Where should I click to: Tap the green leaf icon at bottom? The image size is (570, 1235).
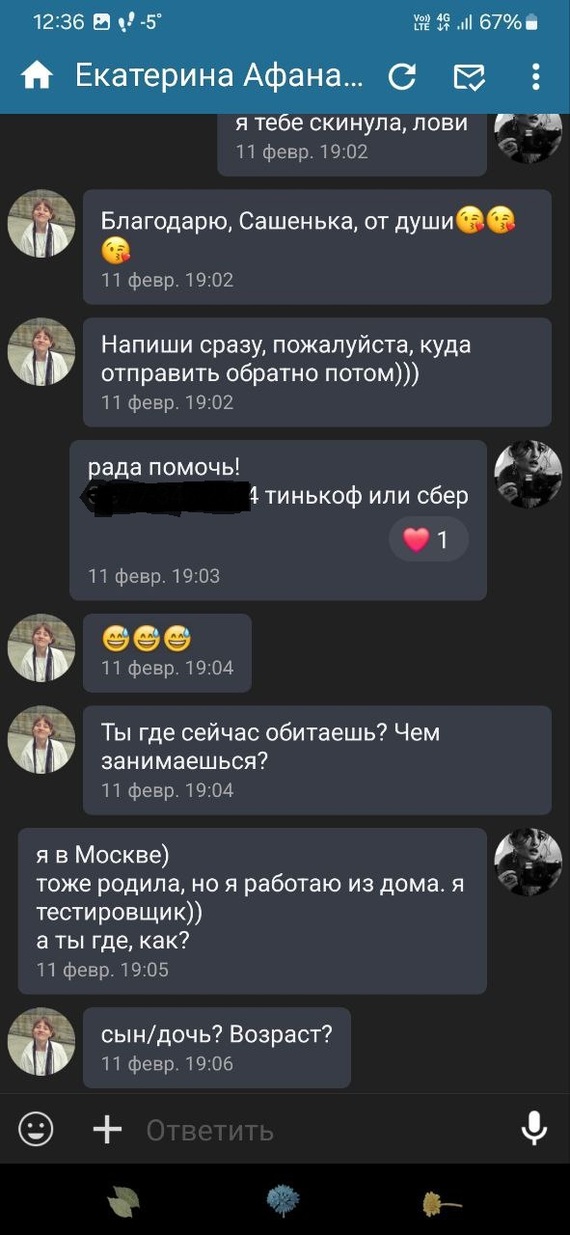pos(124,1201)
